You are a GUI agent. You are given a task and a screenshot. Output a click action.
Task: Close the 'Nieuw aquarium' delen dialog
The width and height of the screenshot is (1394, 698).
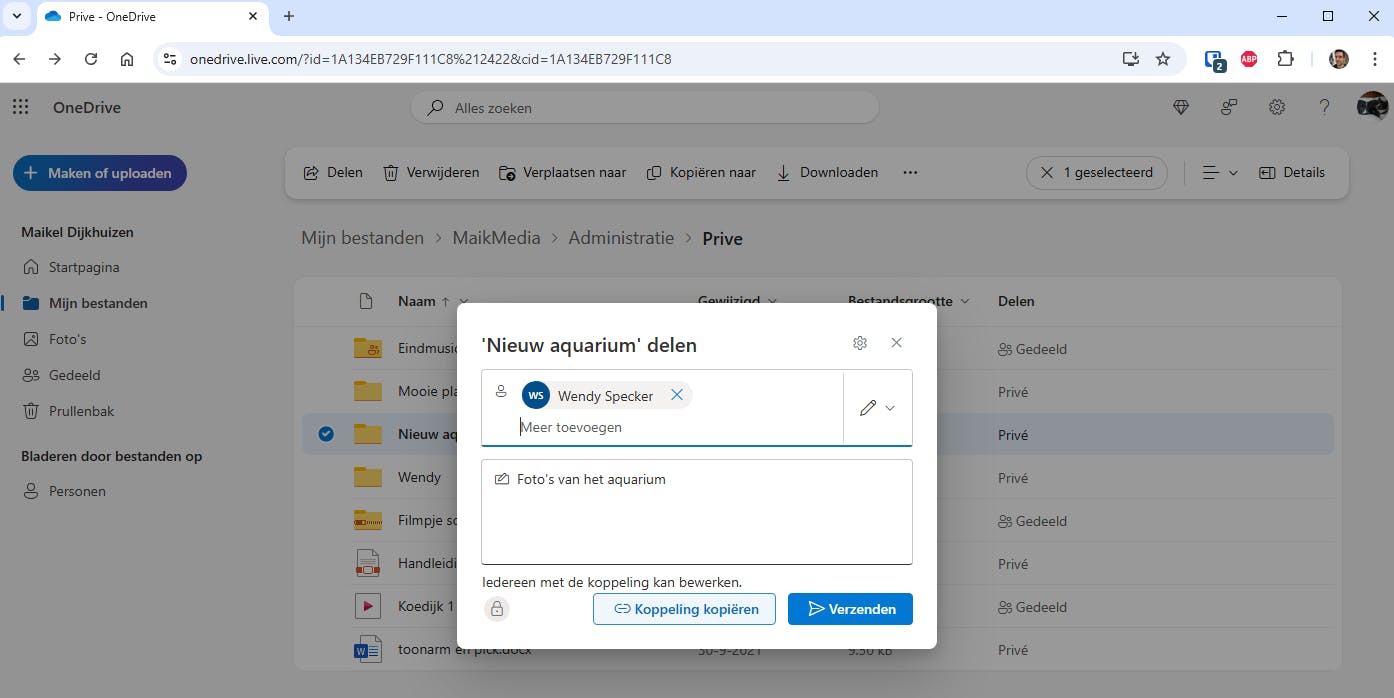click(x=896, y=343)
